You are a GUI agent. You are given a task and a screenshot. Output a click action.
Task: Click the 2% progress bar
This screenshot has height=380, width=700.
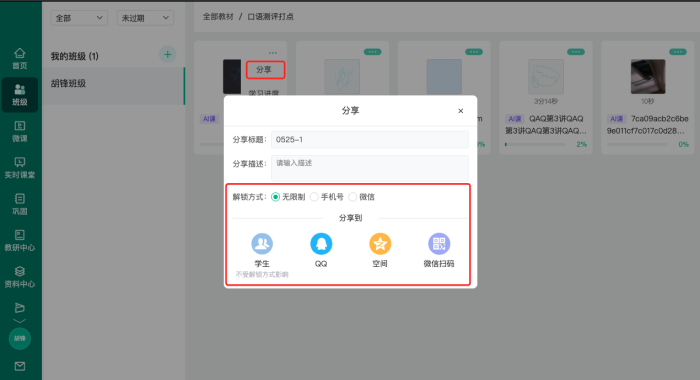(x=535, y=144)
